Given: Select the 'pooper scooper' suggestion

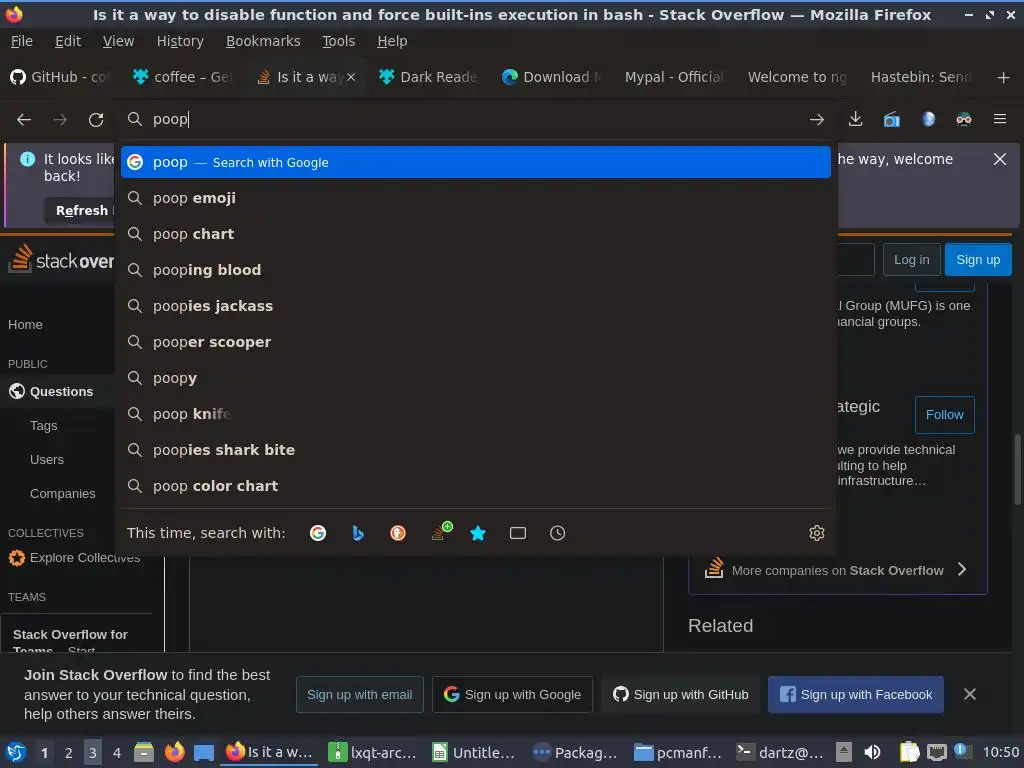Looking at the screenshot, I should pos(475,342).
